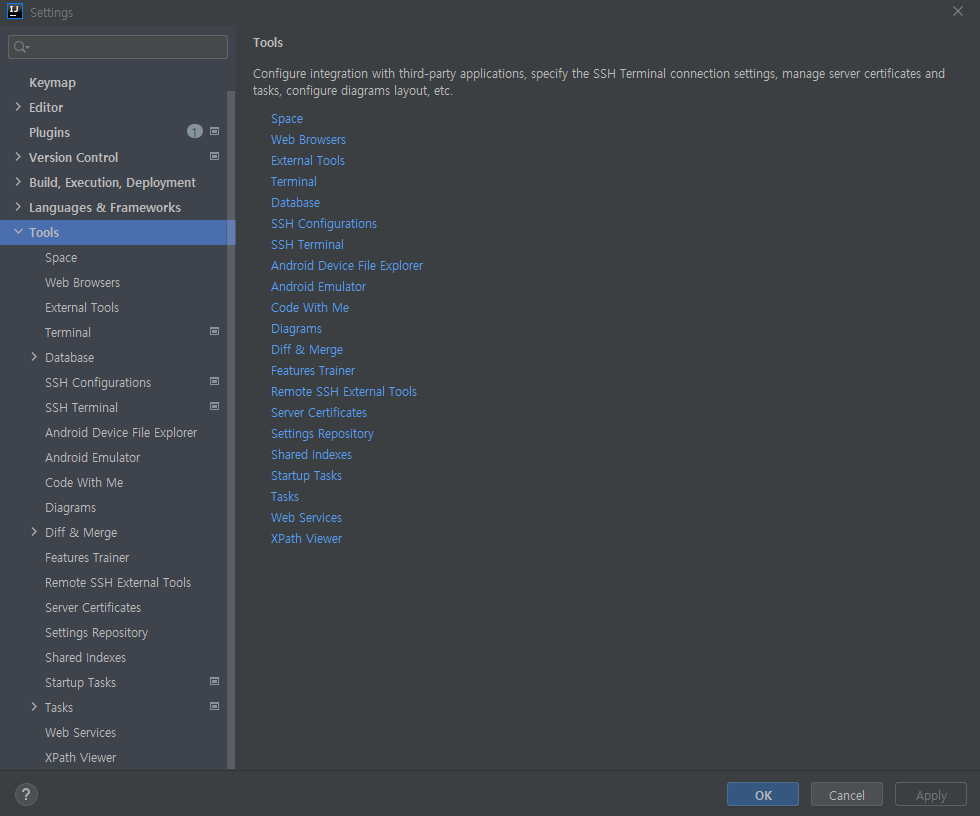Viewport: 980px width, 816px height.
Task: Select Remote SSH External Tools in tree
Action: click(118, 582)
